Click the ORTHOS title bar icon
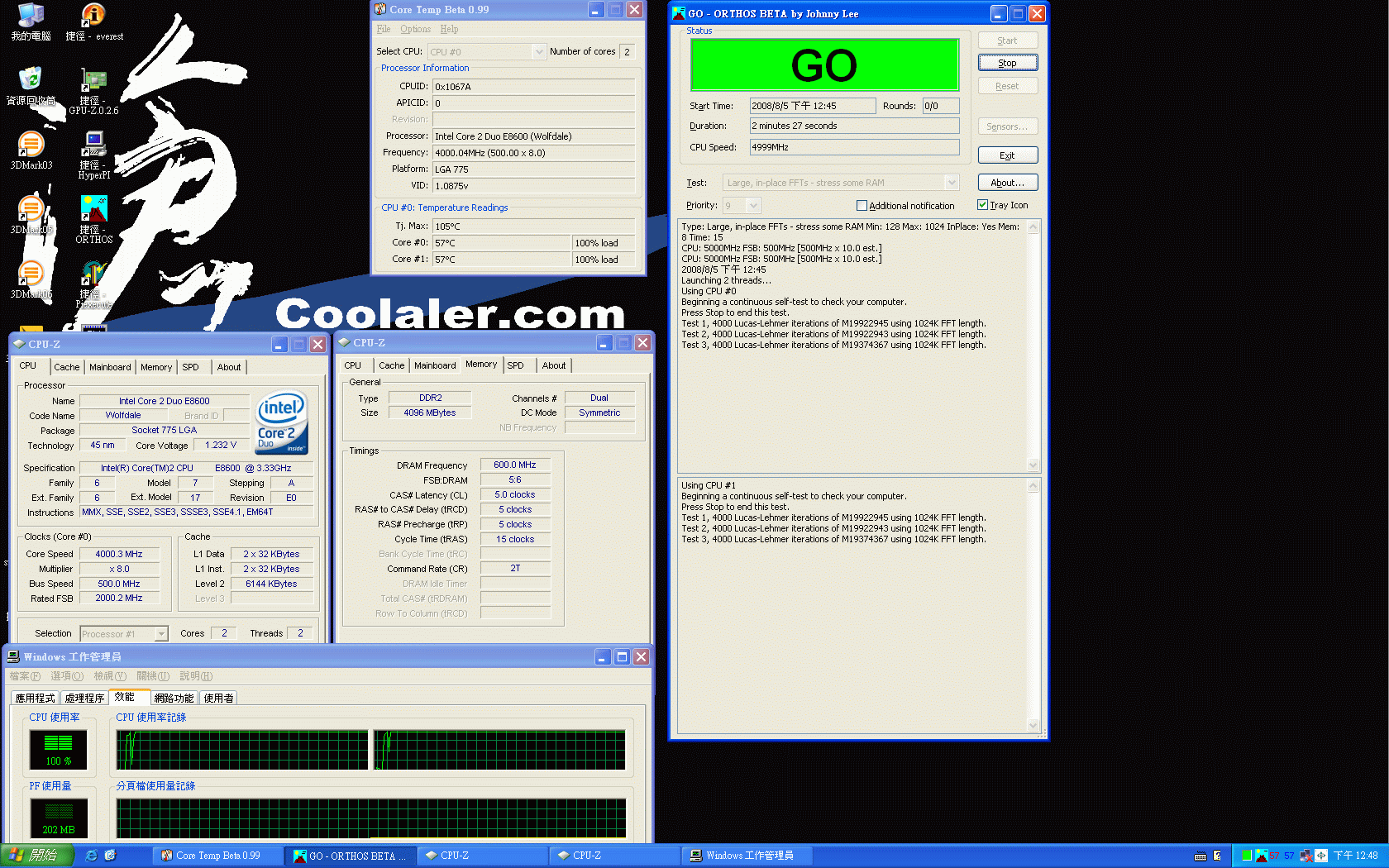The image size is (1389, 868). 679,13
